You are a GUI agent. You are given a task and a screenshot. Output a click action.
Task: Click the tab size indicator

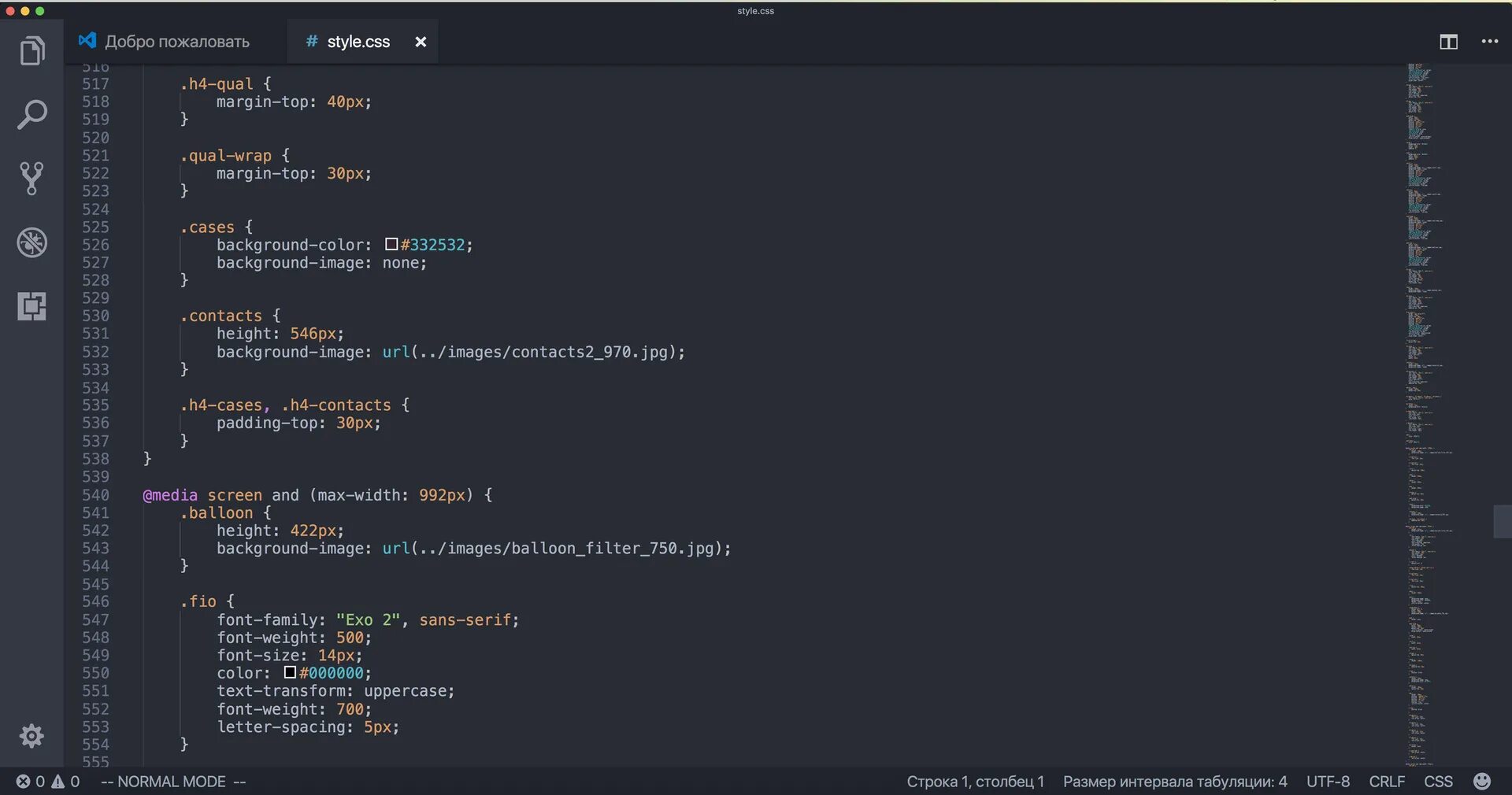pos(1176,782)
